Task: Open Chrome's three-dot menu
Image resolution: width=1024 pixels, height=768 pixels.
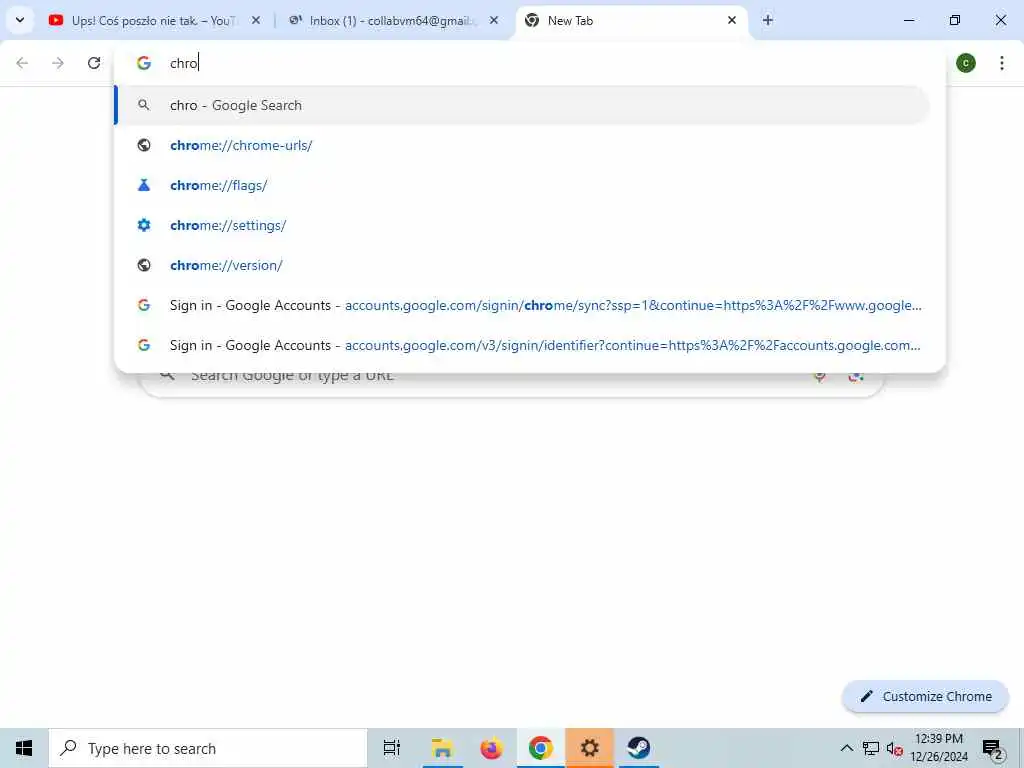Action: click(1002, 63)
